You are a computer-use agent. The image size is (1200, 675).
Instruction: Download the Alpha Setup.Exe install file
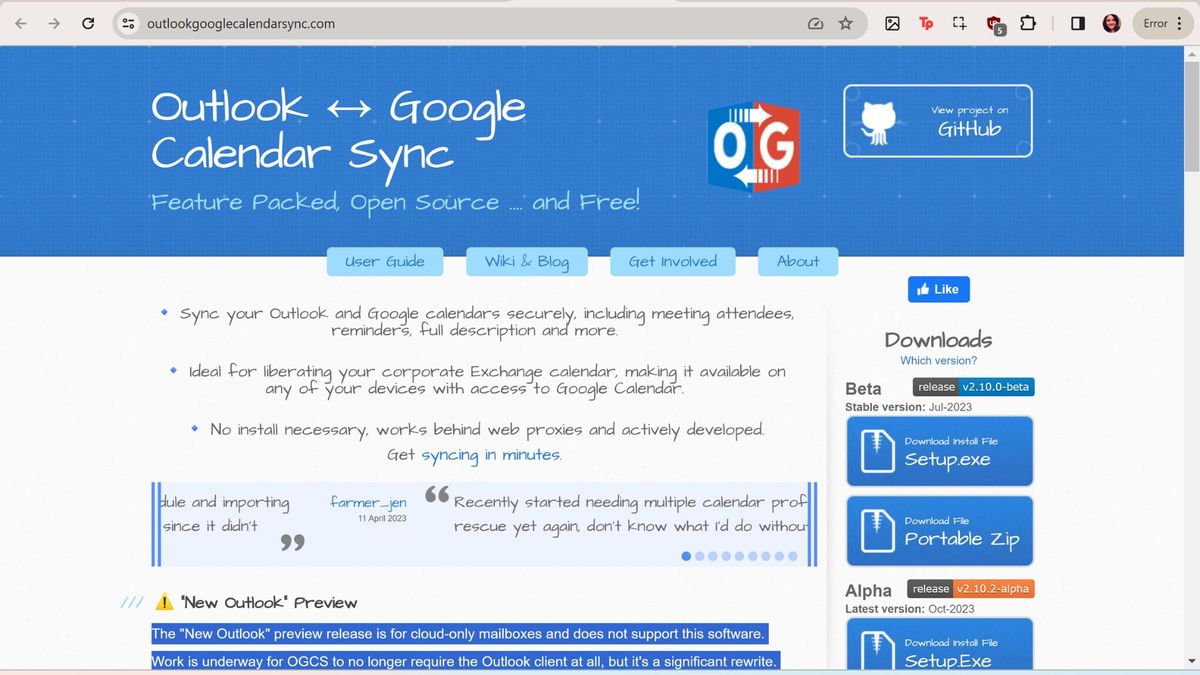[x=939, y=645]
